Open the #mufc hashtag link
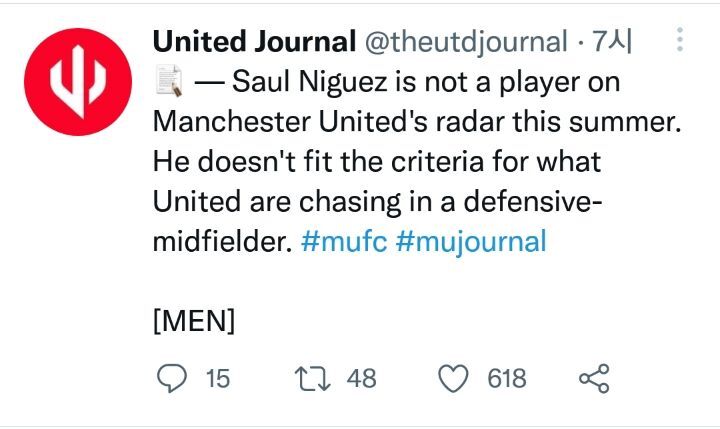Image resolution: width=720 pixels, height=429 pixels. point(344,241)
